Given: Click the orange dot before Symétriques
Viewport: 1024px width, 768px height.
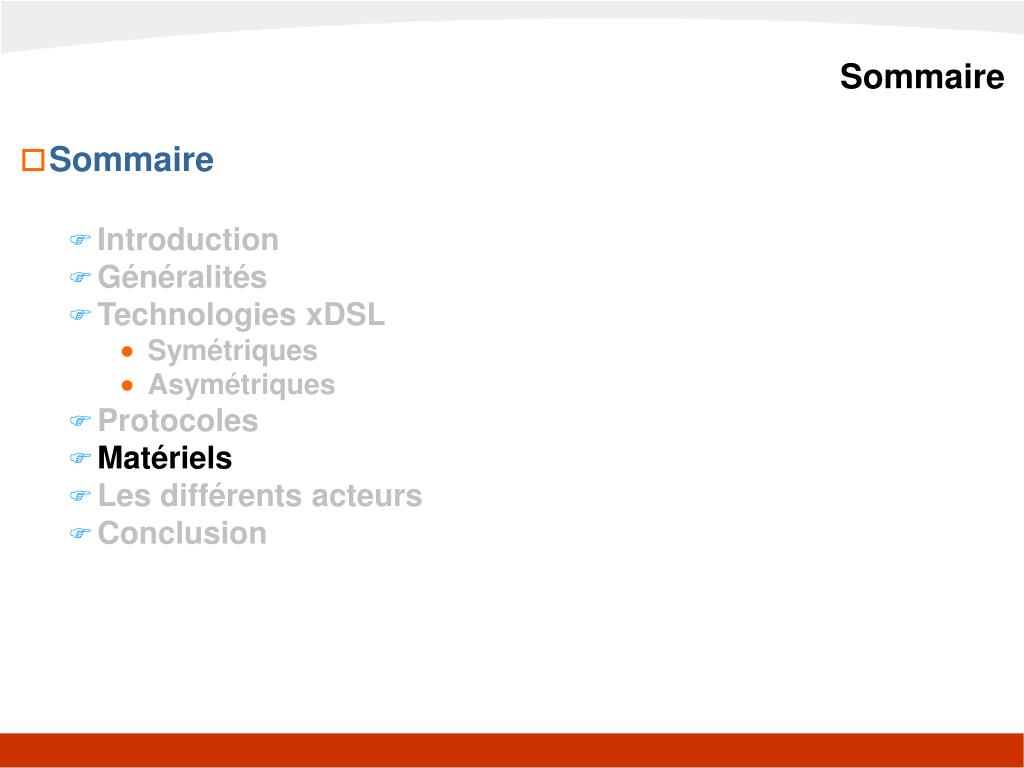Looking at the screenshot, I should click(127, 352).
